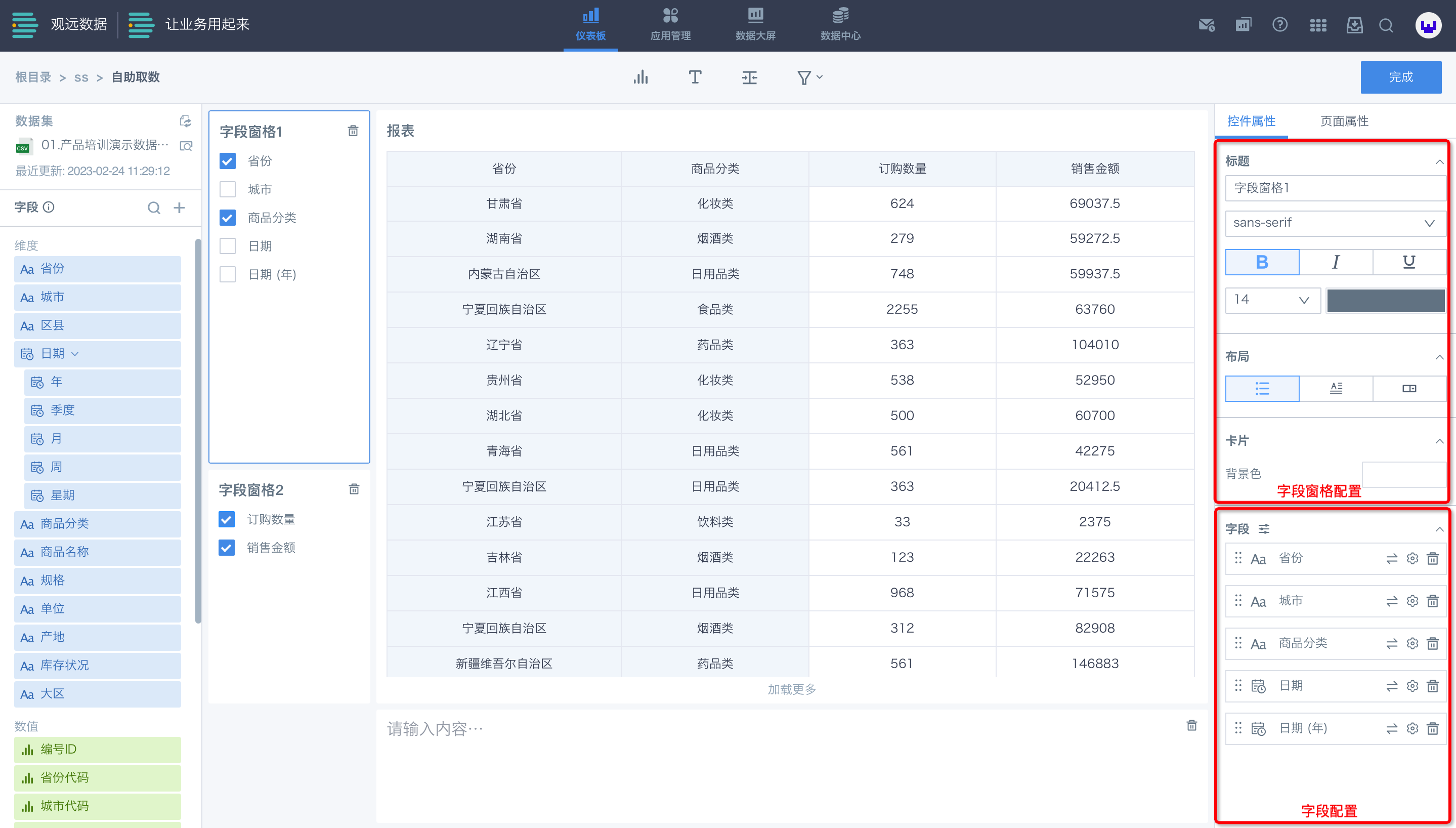Image resolution: width=1456 pixels, height=828 pixels.
Task: Toggle bold formatting for title
Action: [x=1262, y=262]
